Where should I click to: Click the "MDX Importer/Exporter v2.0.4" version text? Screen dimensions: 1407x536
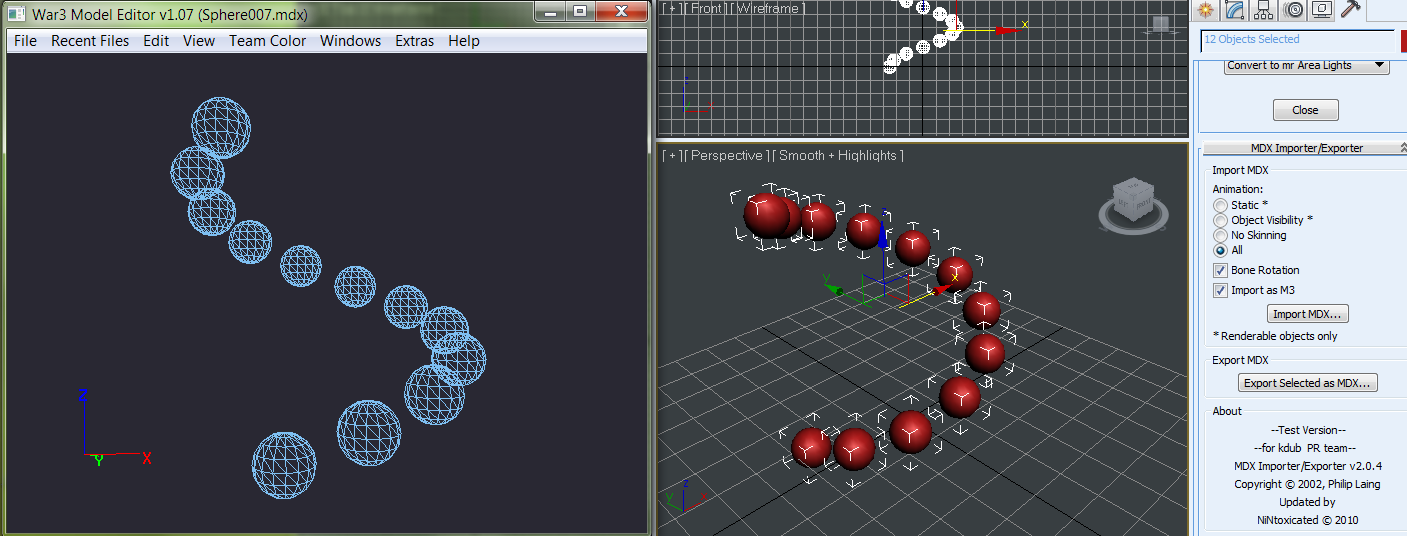click(x=1308, y=466)
